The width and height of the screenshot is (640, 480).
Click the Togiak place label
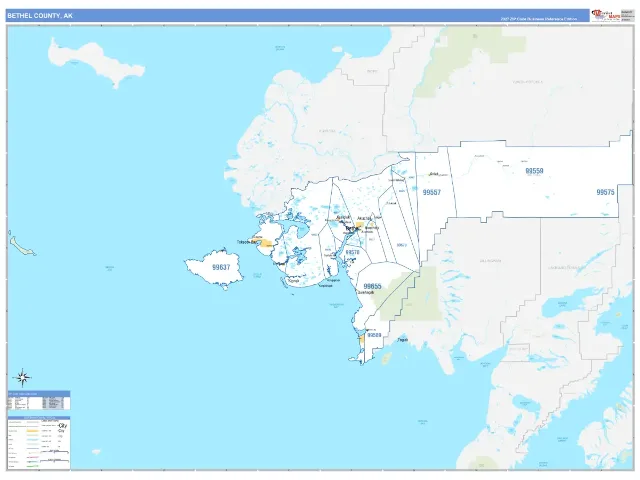pos(402,340)
